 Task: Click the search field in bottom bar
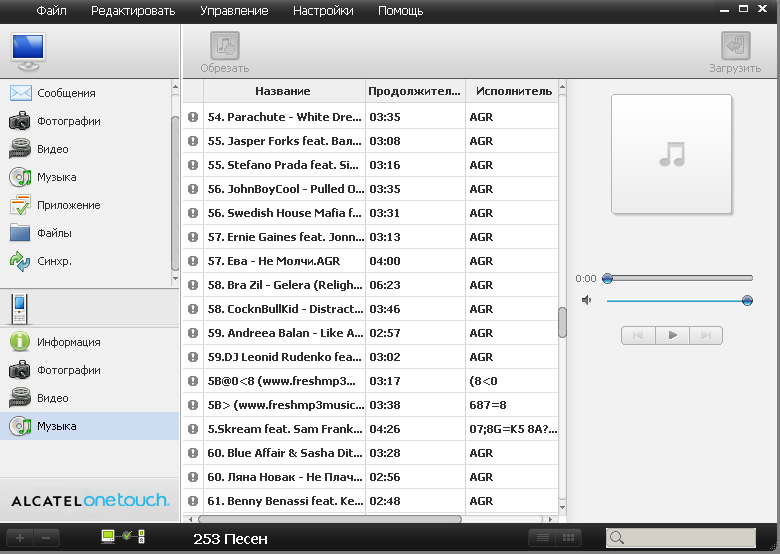[x=692, y=538]
